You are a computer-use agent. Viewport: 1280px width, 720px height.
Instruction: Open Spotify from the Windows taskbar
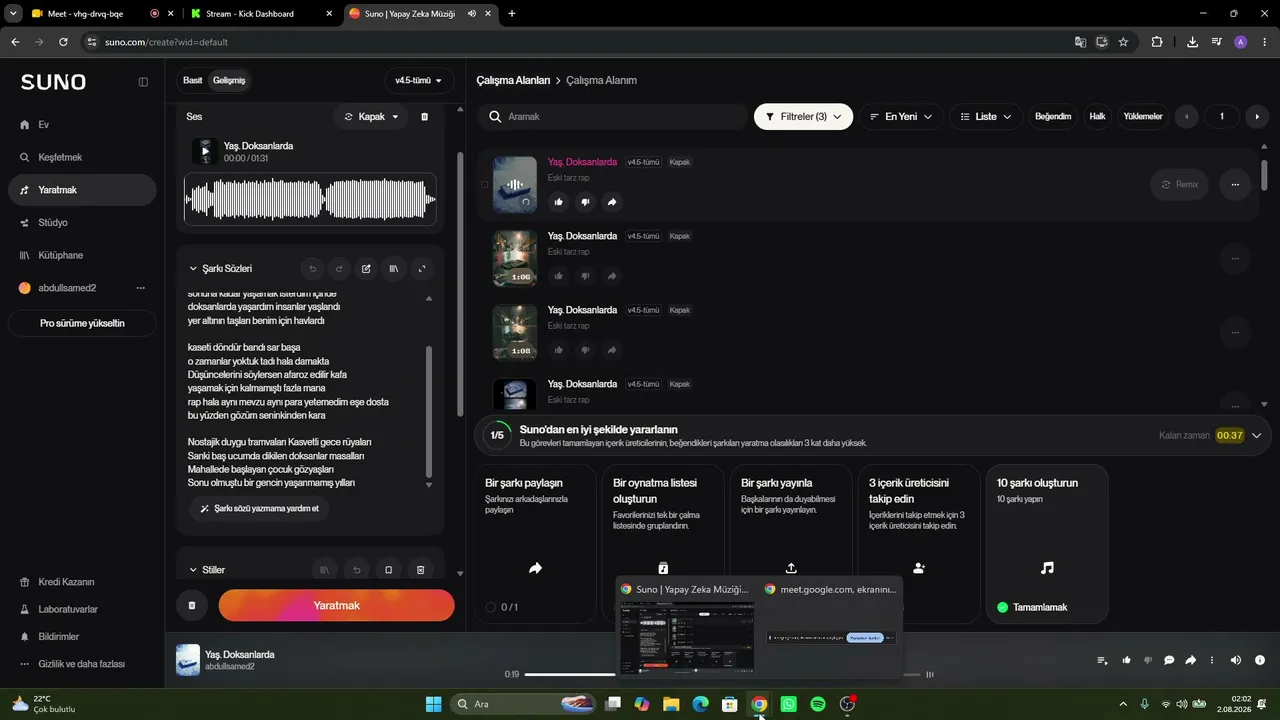[818, 704]
